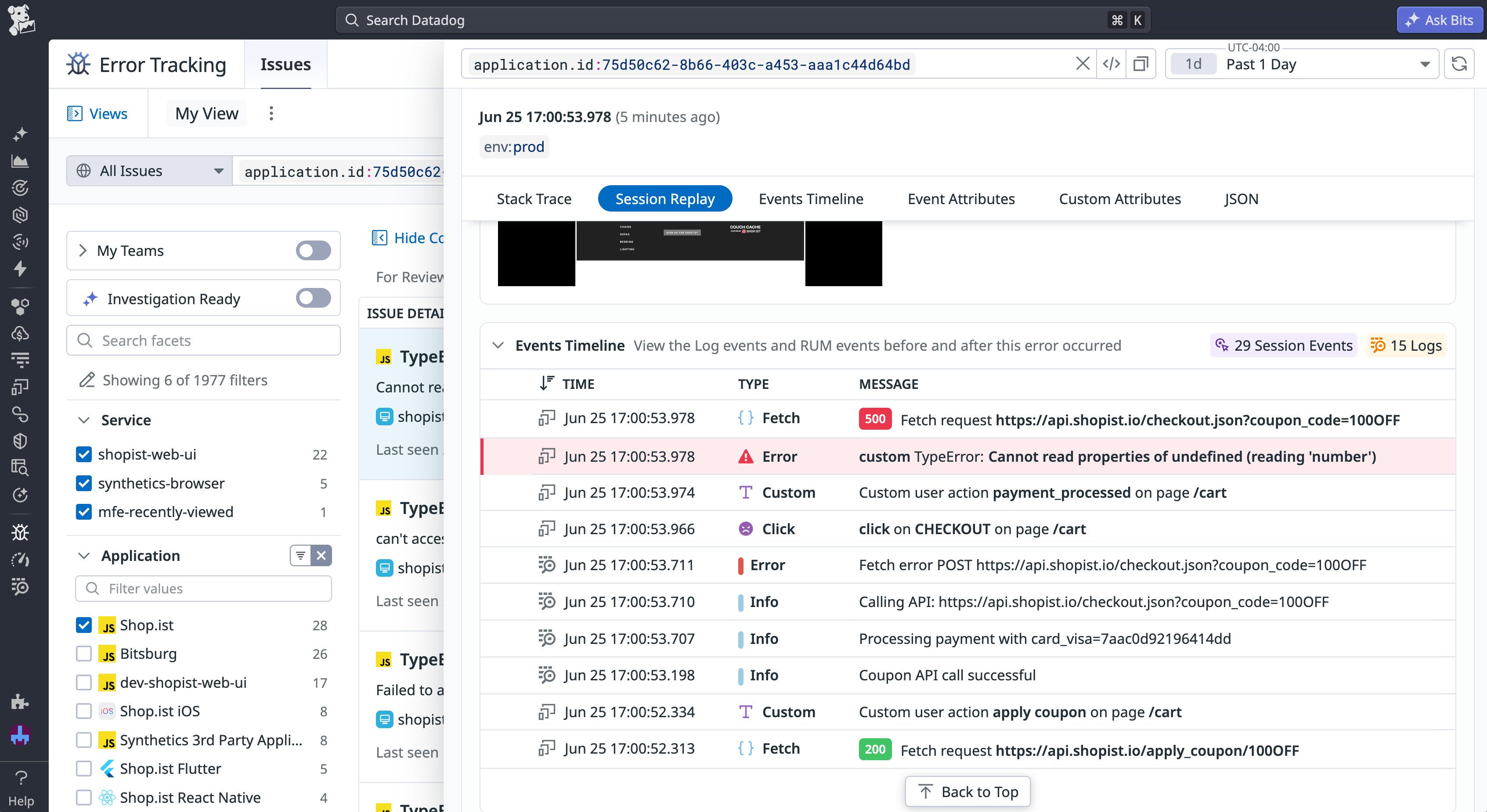Screen dimensions: 1487x812
Task: Expand the My Teams chevron
Action: click(x=83, y=251)
